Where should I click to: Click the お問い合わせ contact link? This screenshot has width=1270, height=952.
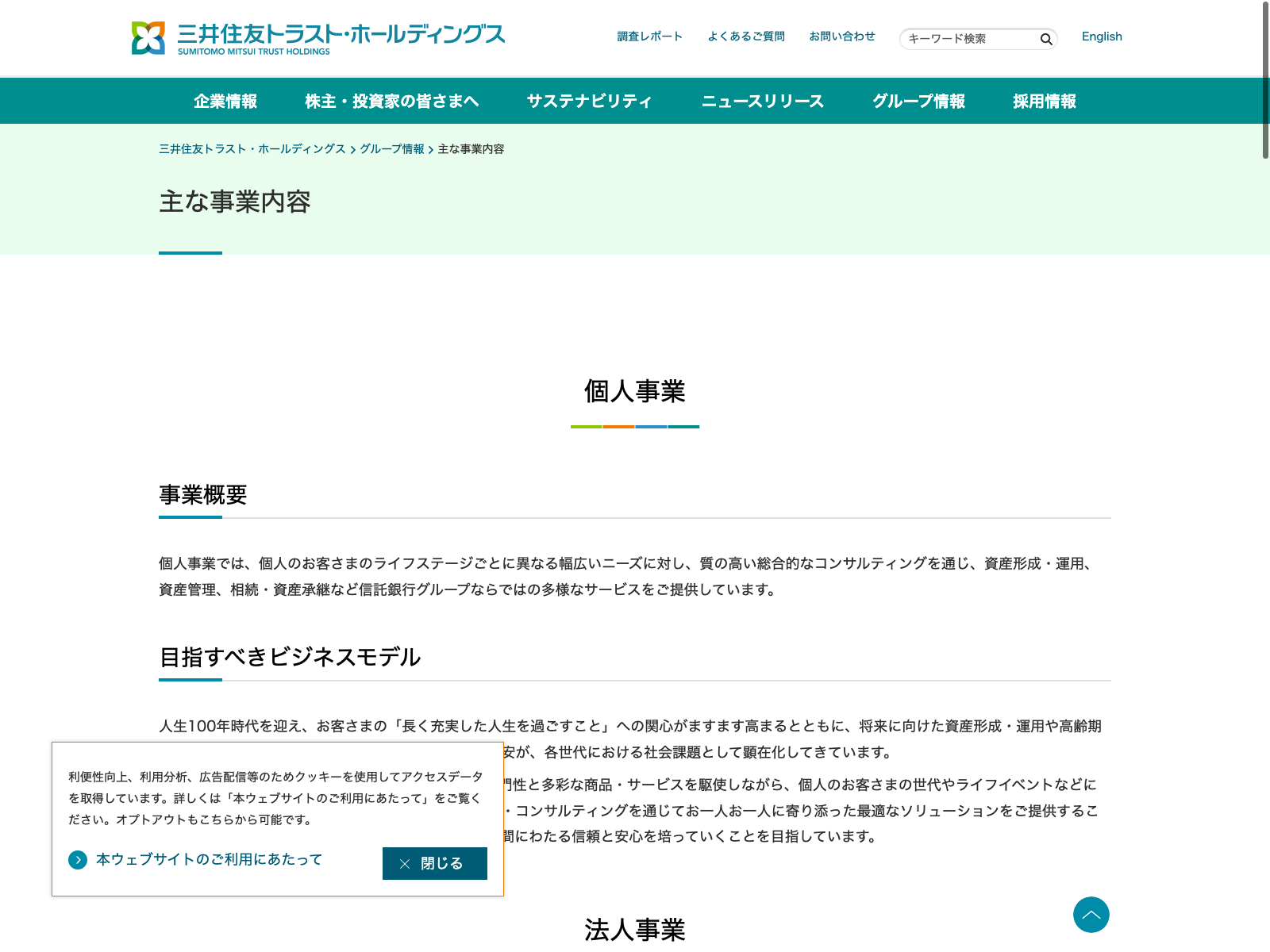coord(842,36)
